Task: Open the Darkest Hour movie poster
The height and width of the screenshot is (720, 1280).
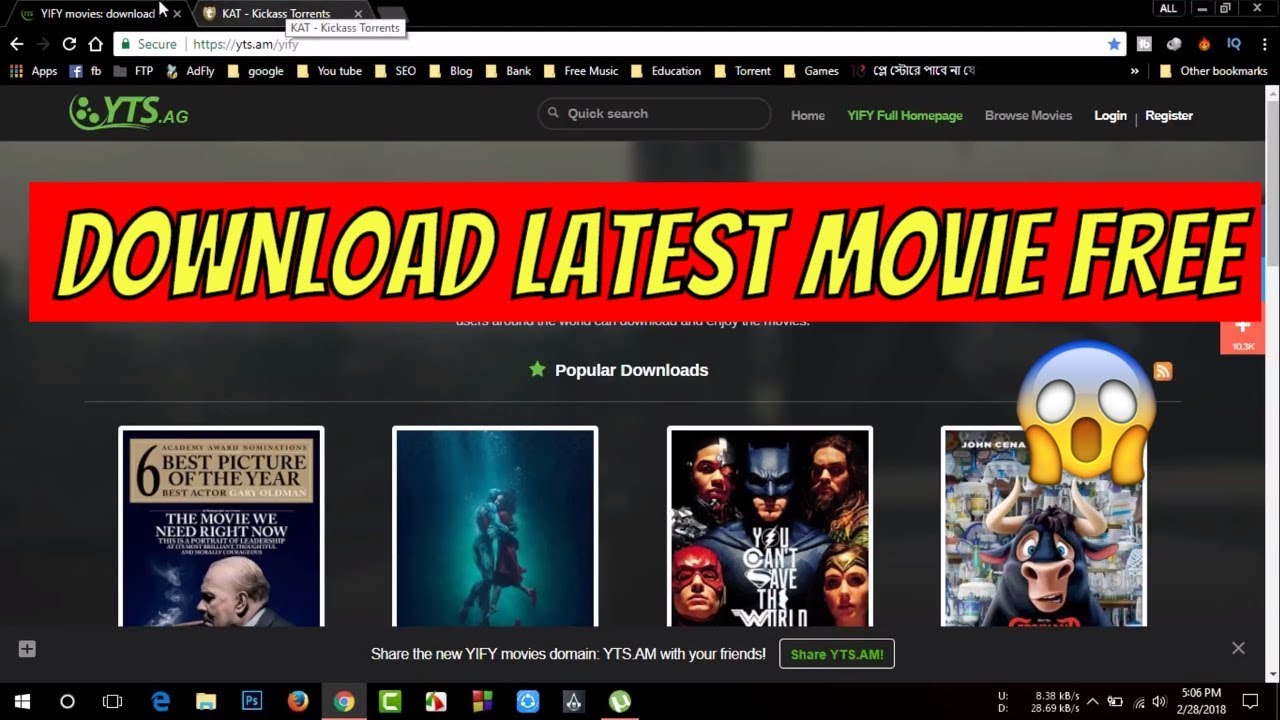Action: [221, 527]
